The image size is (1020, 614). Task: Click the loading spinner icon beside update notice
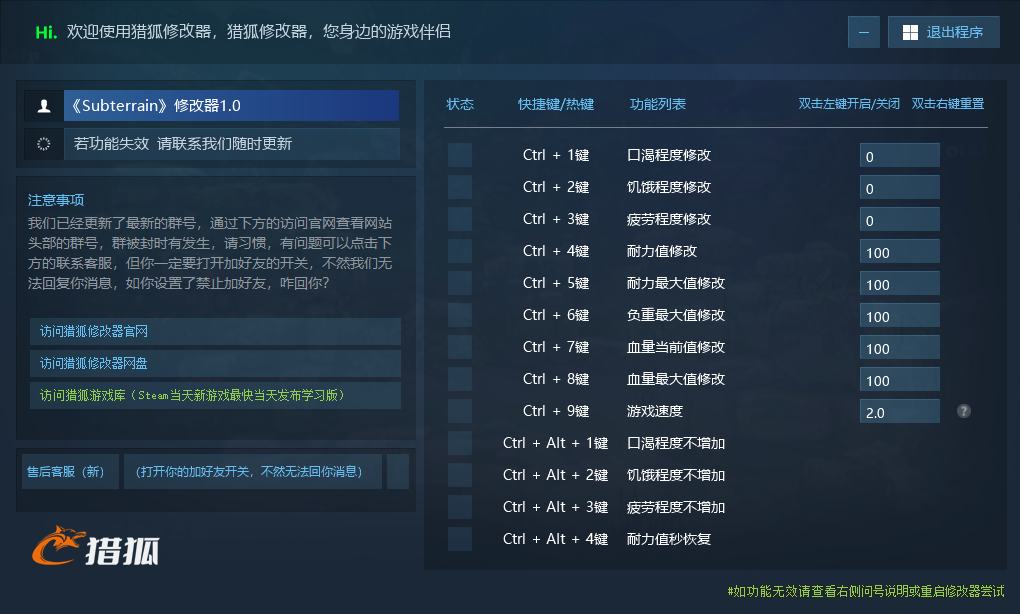[x=44, y=144]
